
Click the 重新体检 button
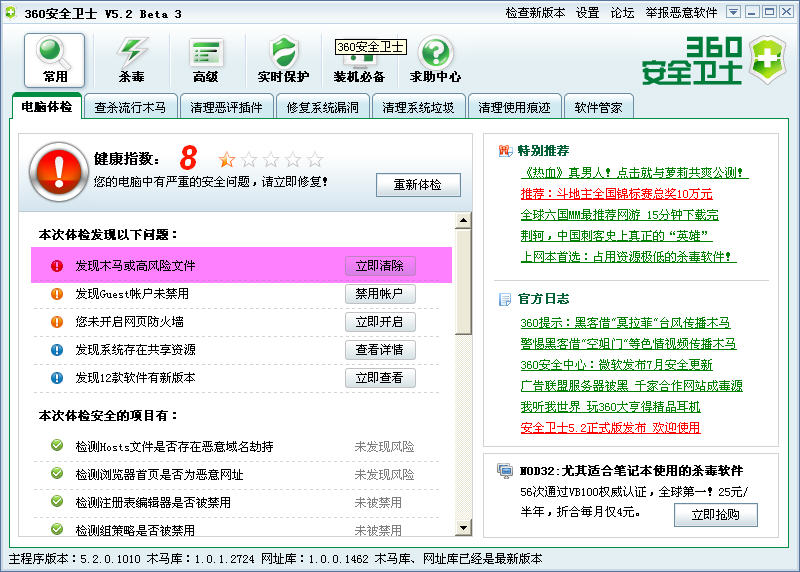point(418,185)
